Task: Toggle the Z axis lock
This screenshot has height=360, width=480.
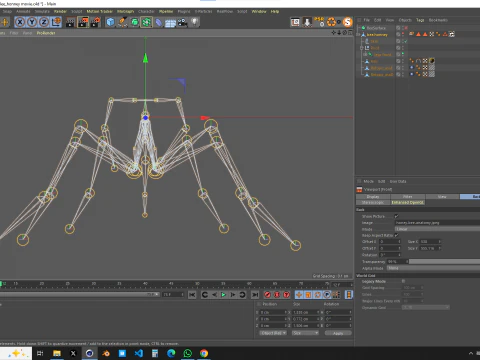Action: [44, 22]
